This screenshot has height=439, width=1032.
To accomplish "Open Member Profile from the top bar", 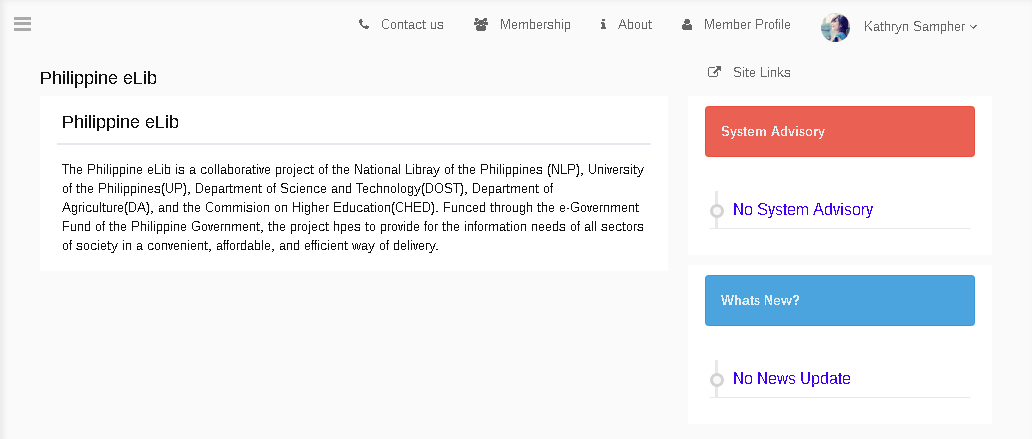I will [x=747, y=25].
